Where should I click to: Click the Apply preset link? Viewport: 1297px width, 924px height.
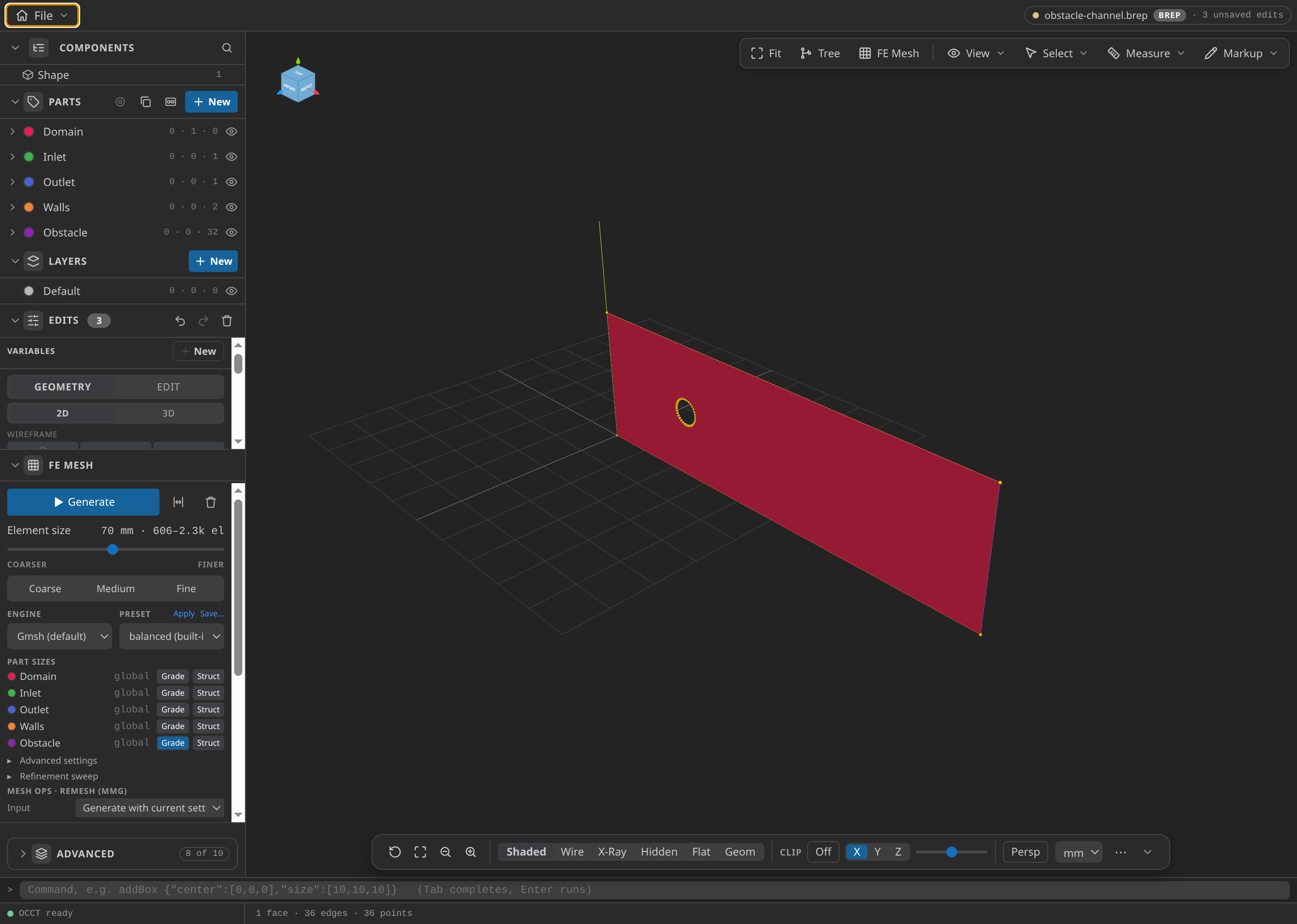184,614
